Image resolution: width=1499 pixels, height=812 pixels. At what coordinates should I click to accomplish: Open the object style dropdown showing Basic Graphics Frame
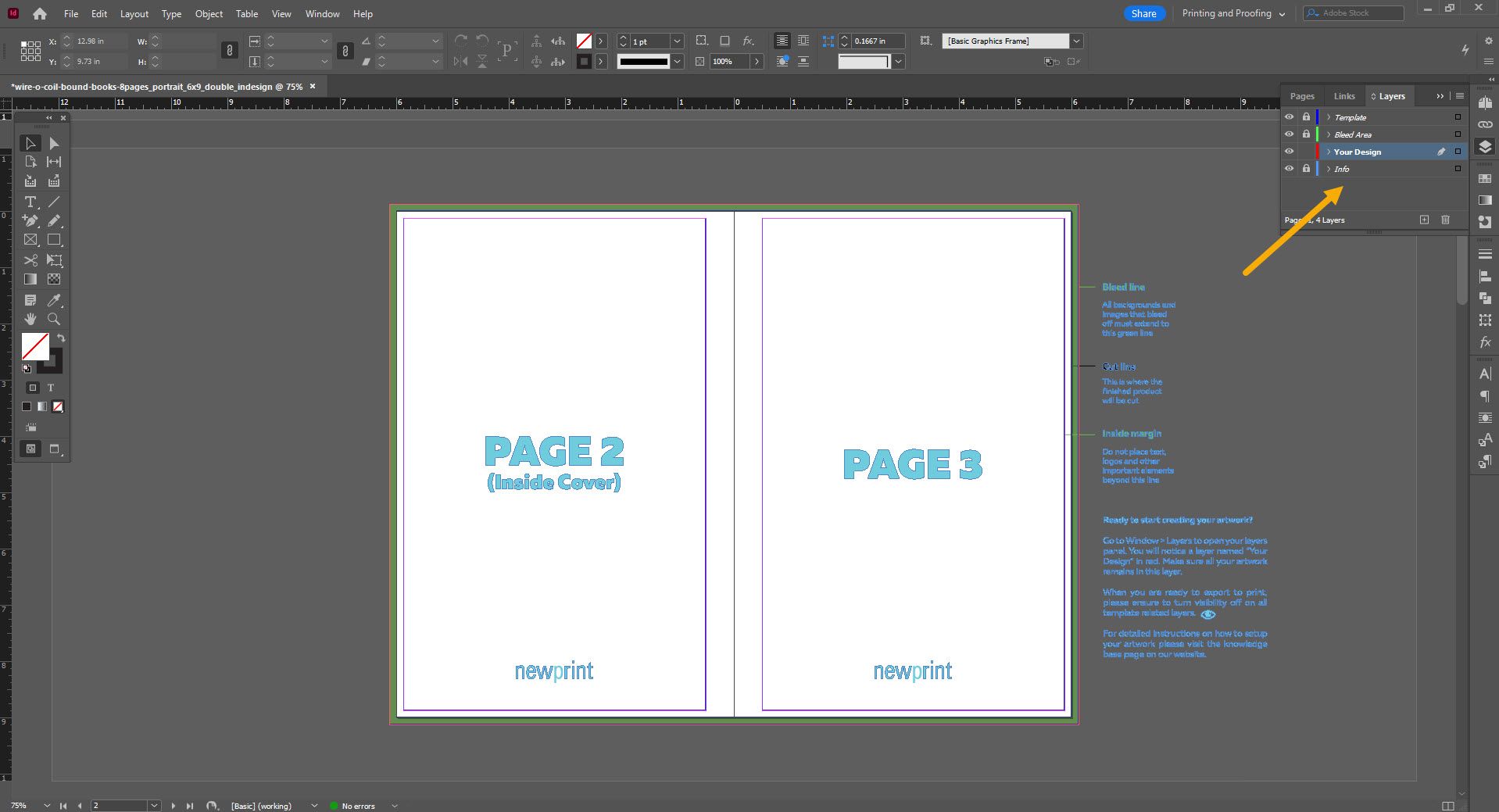[x=1076, y=41]
